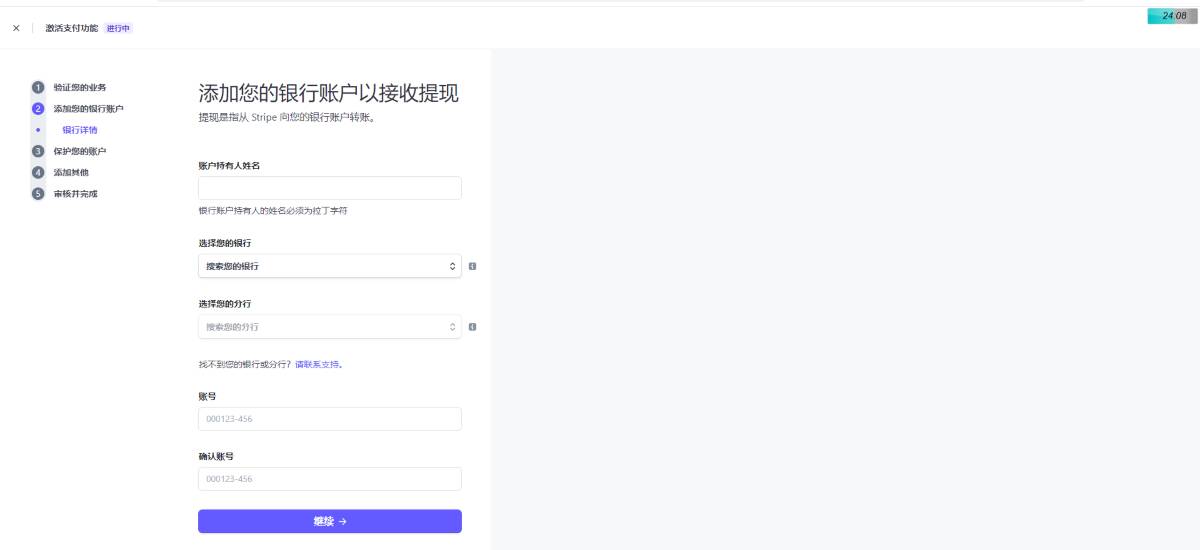Click the 继续 button
Screen dimensions: 1200x550
[x=329, y=521]
